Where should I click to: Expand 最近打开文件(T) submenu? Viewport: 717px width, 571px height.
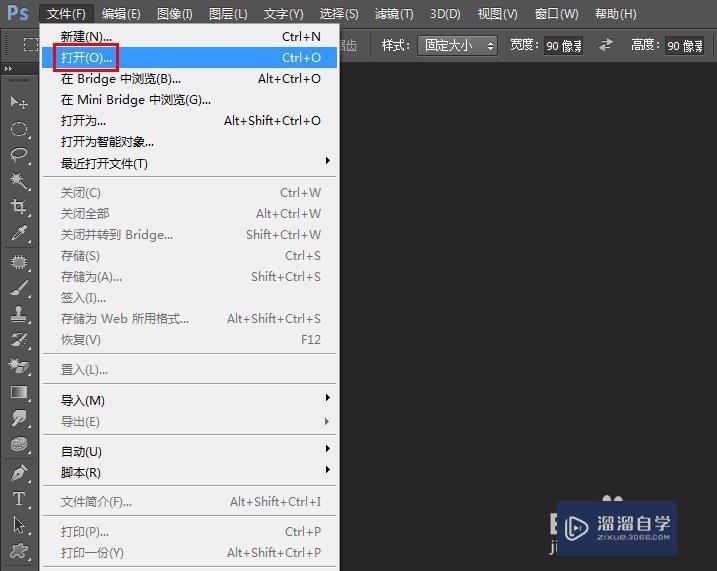189,163
